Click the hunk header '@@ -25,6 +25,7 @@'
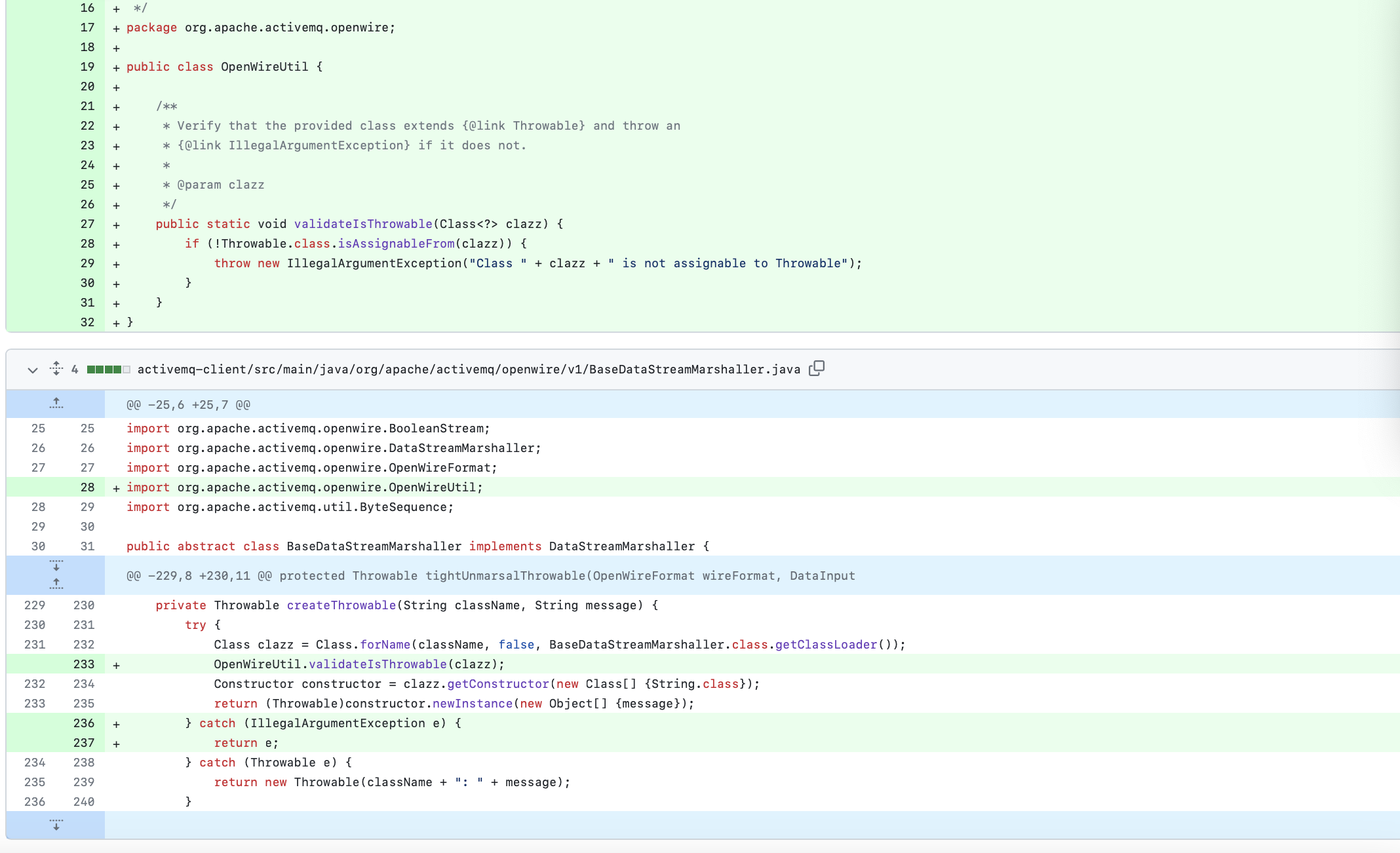This screenshot has width=1400, height=853. click(188, 405)
